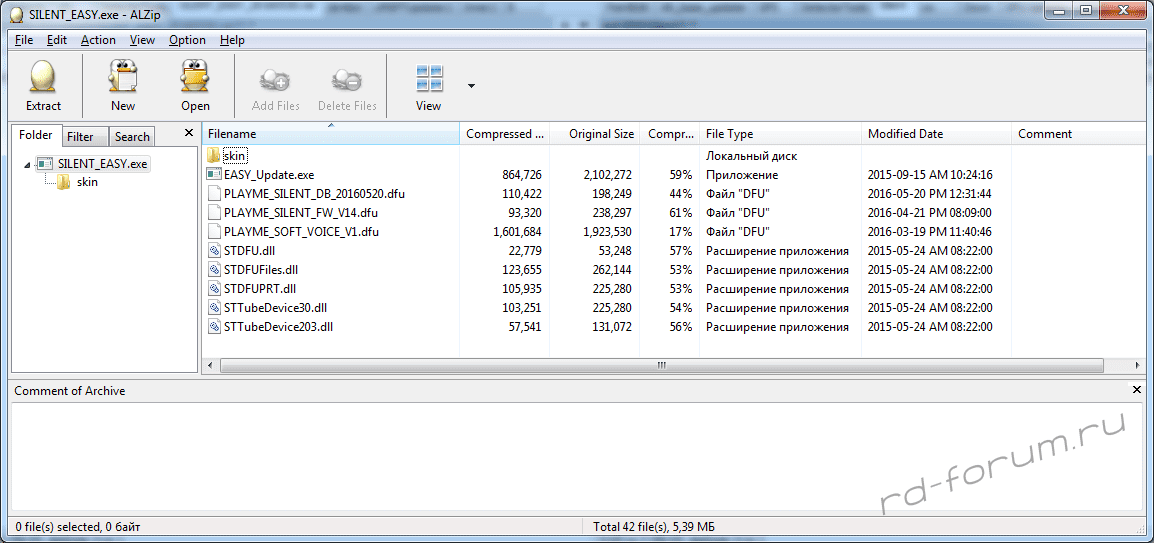Click status text 'Total 42 file(s), 5,39 МБ'
1154x543 pixels.
(x=655, y=527)
